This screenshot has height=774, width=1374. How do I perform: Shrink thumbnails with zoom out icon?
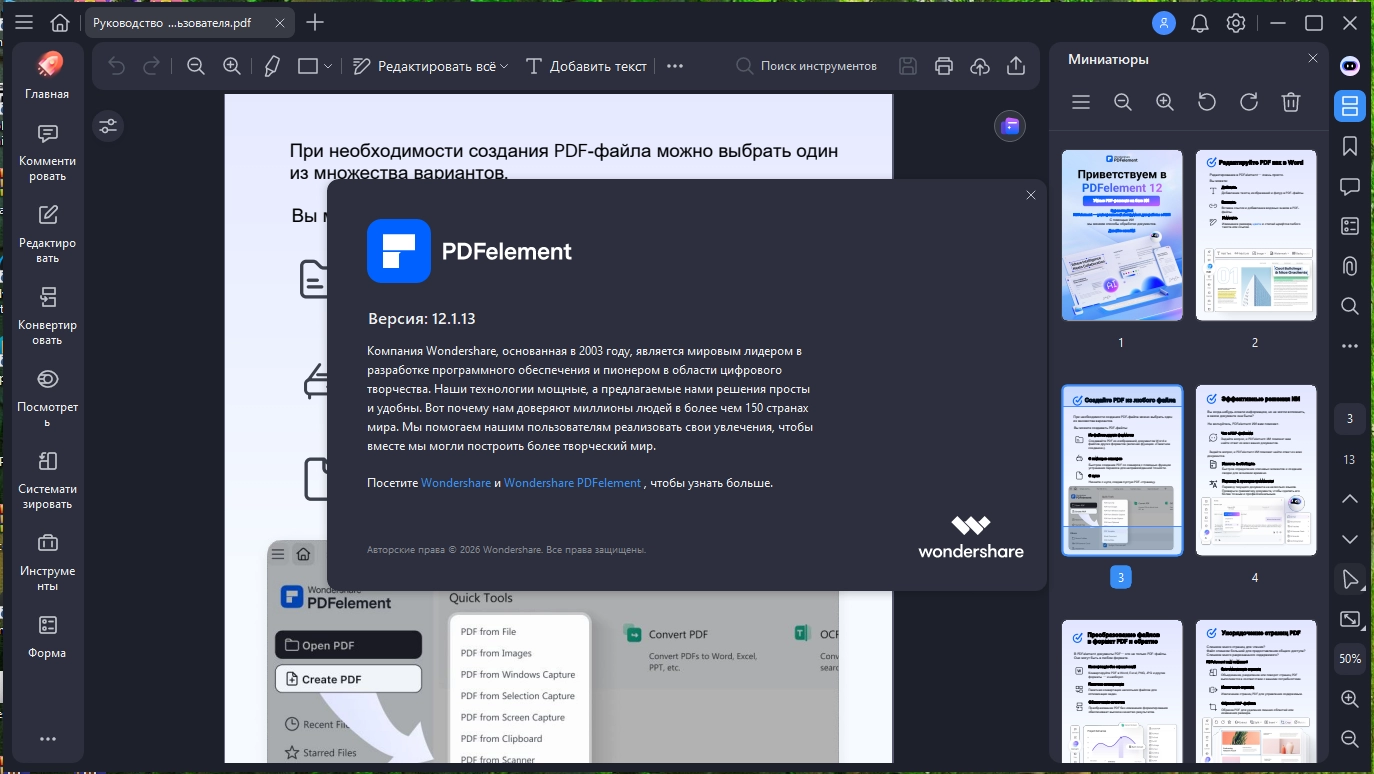click(x=1123, y=102)
